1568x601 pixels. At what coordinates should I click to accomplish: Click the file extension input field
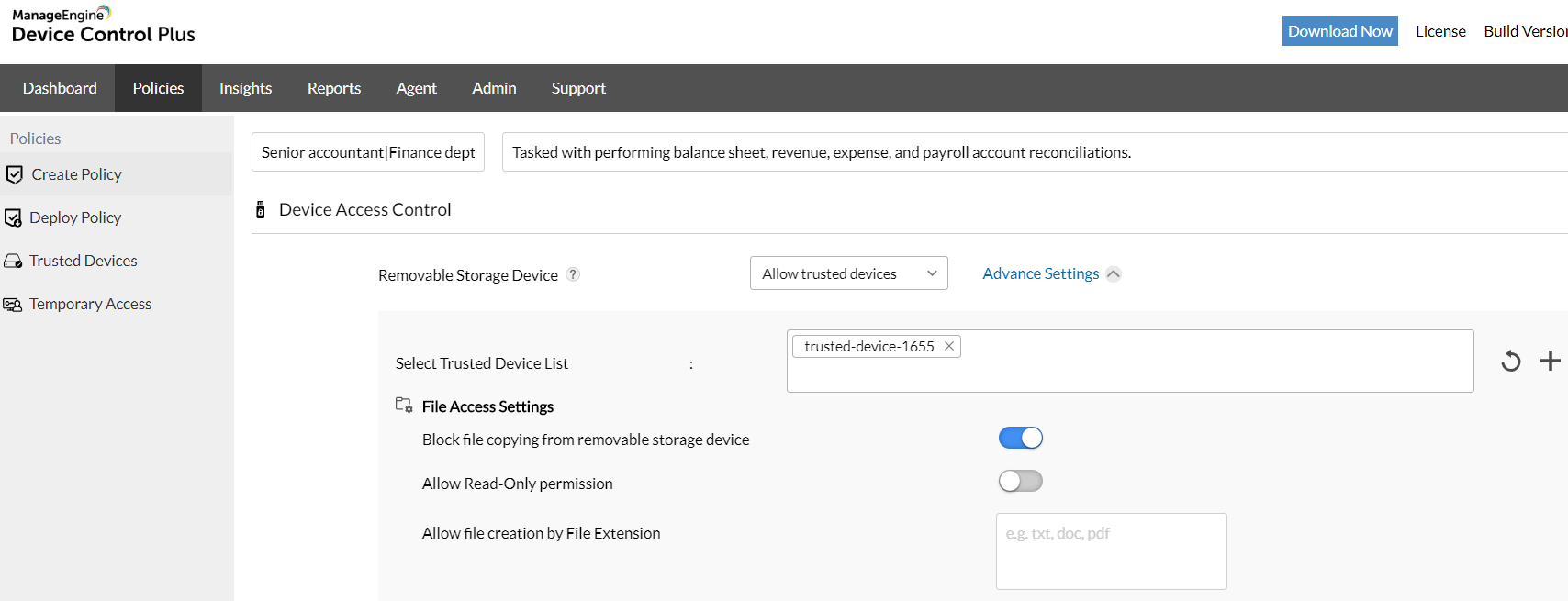1111,551
